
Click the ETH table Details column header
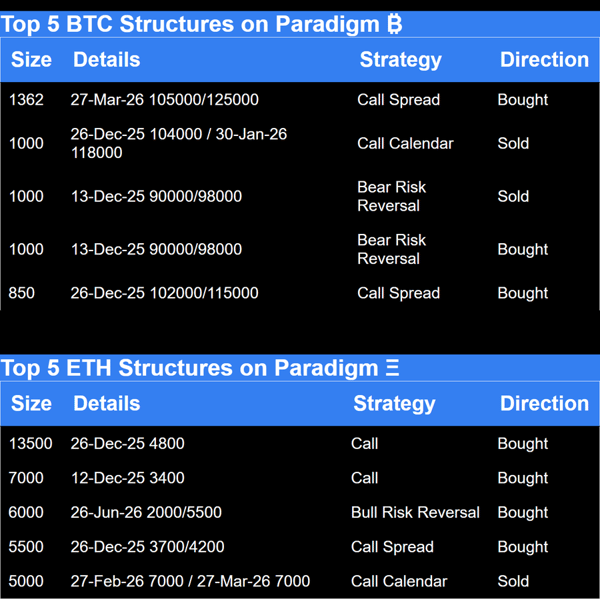[107, 403]
